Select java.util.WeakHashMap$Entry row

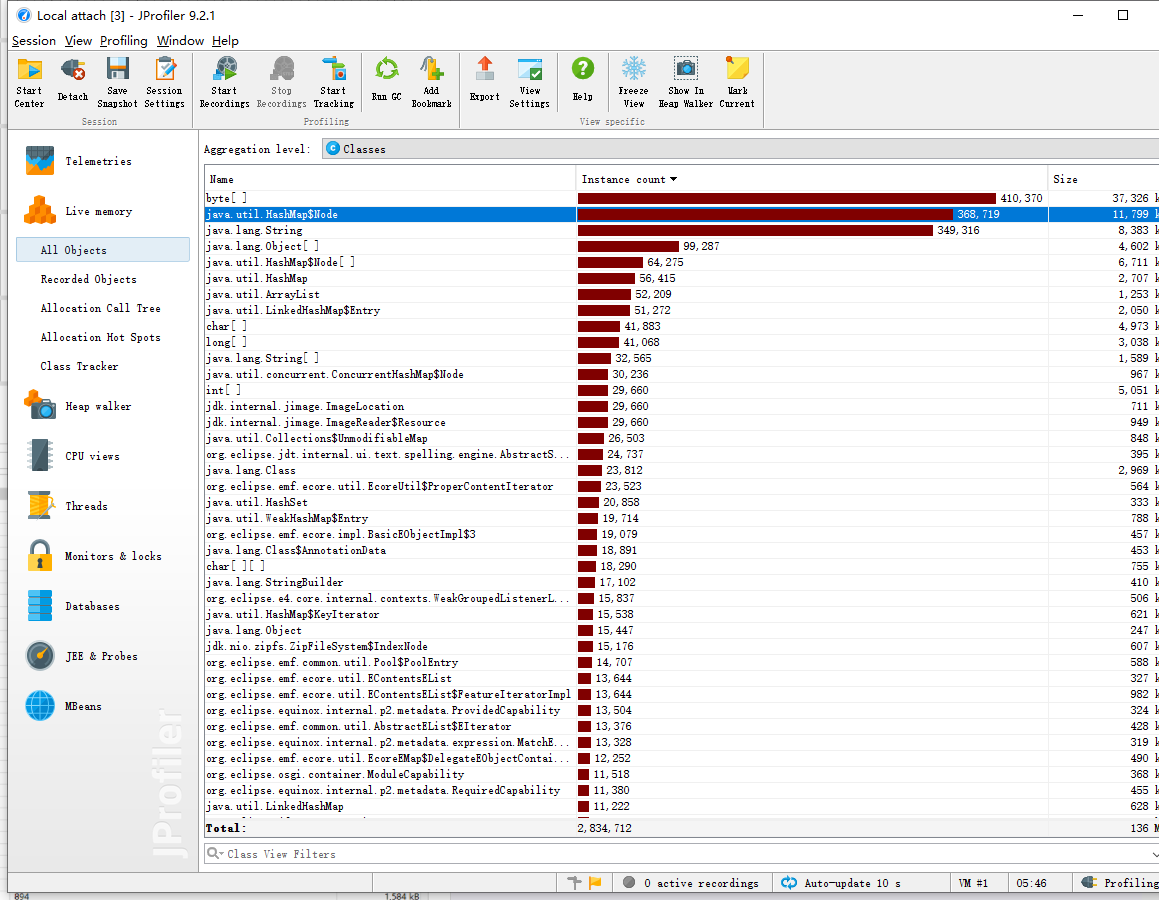click(x=682, y=518)
